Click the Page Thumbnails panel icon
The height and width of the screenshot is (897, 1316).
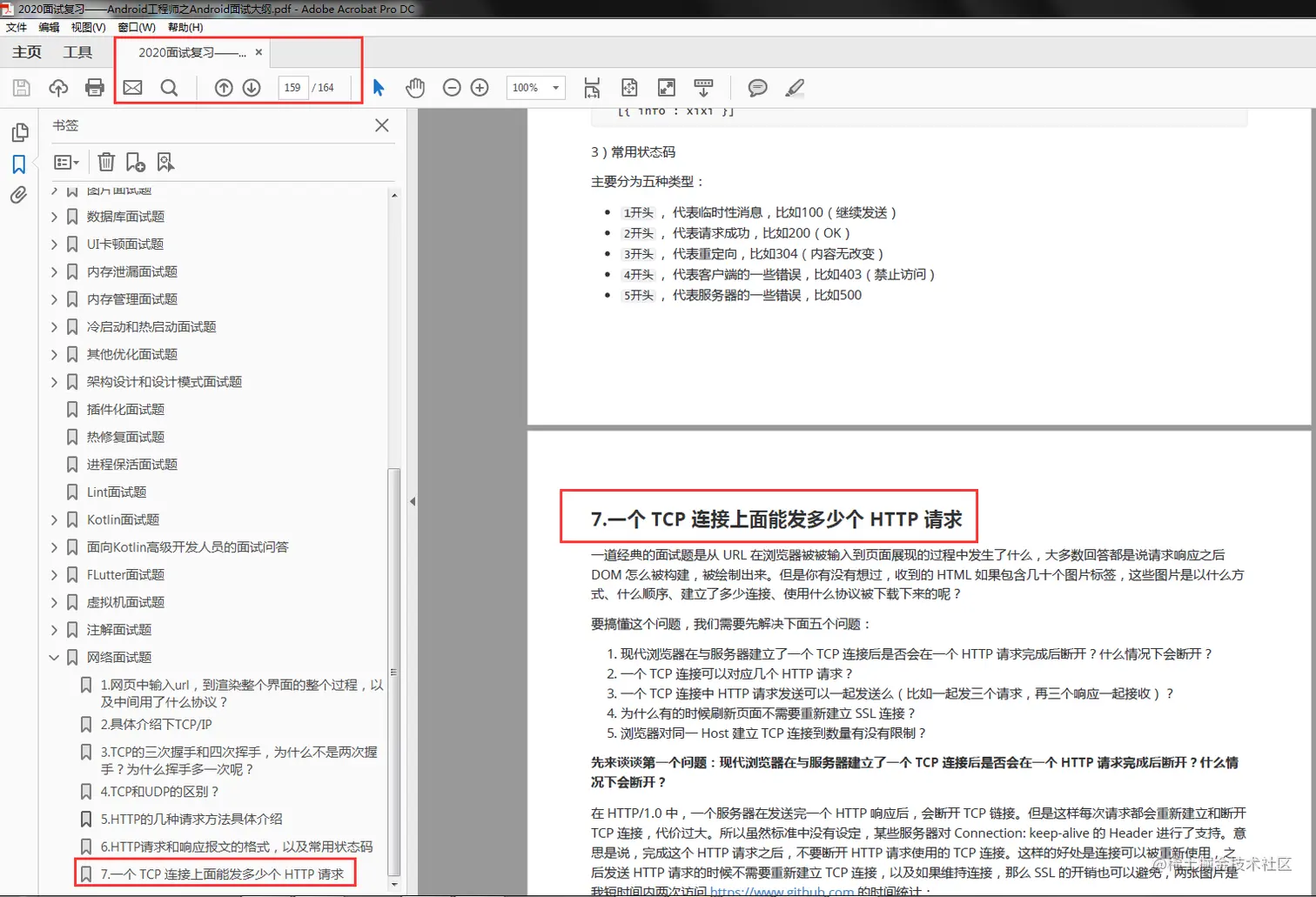[19, 131]
